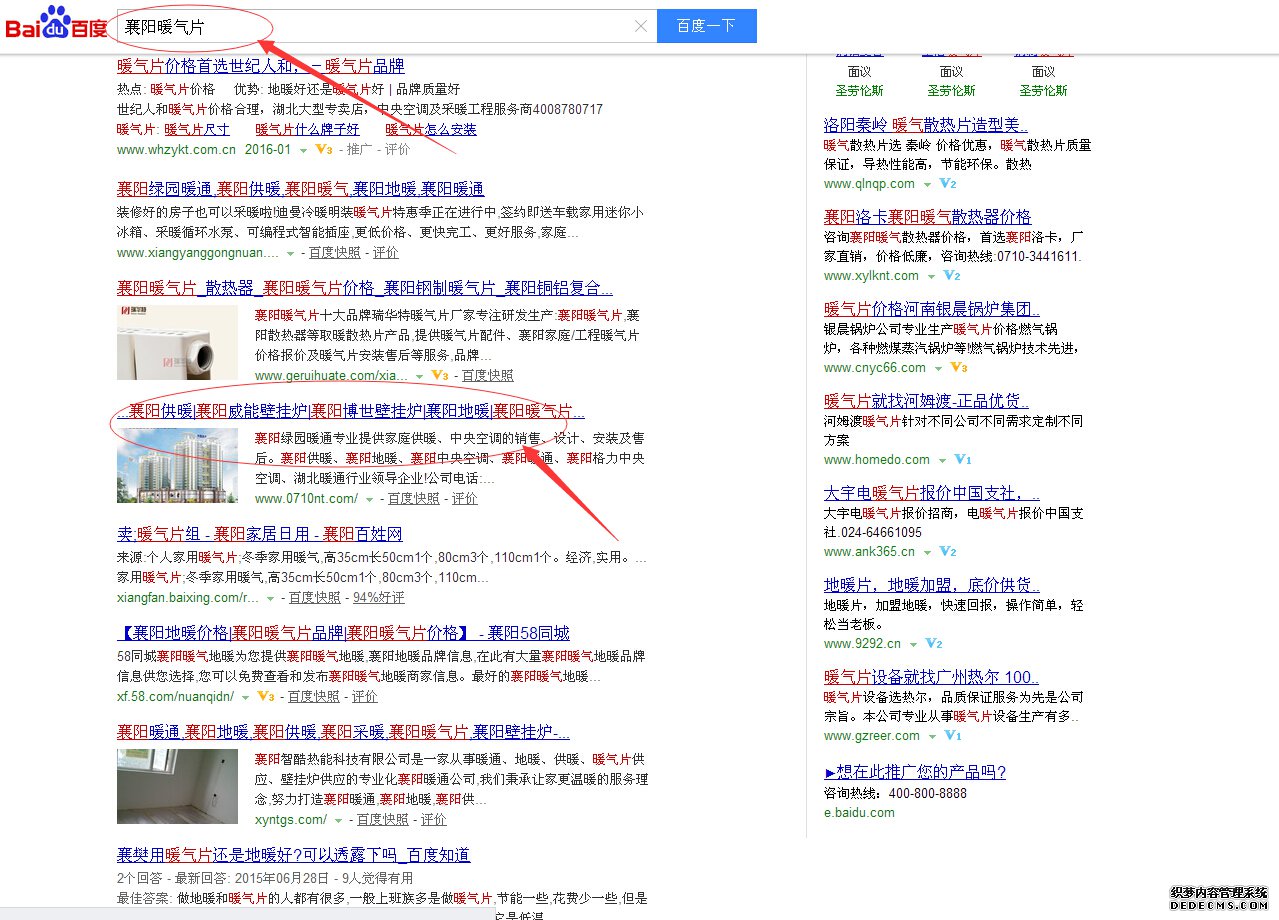The width and height of the screenshot is (1279, 920).
Task: Expand the arrow next to xf.58.com/nuanqidn/
Action: pos(245,697)
